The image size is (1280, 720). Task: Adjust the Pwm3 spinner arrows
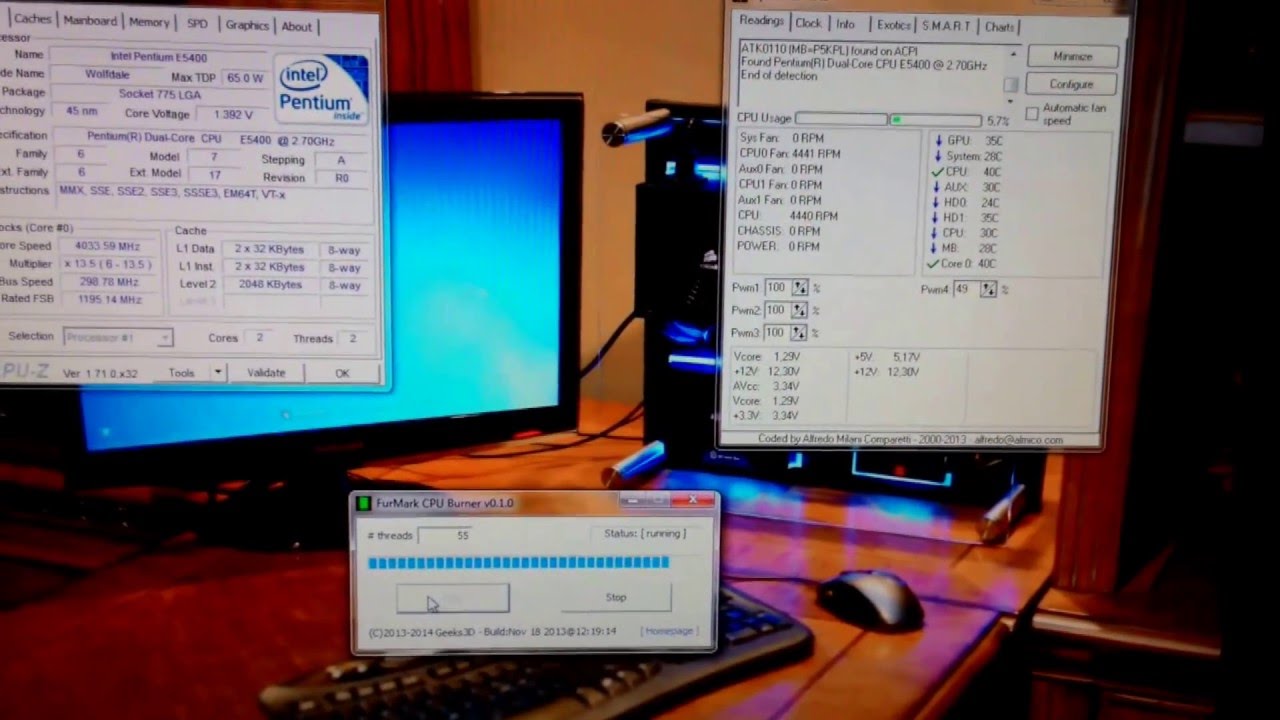(800, 333)
